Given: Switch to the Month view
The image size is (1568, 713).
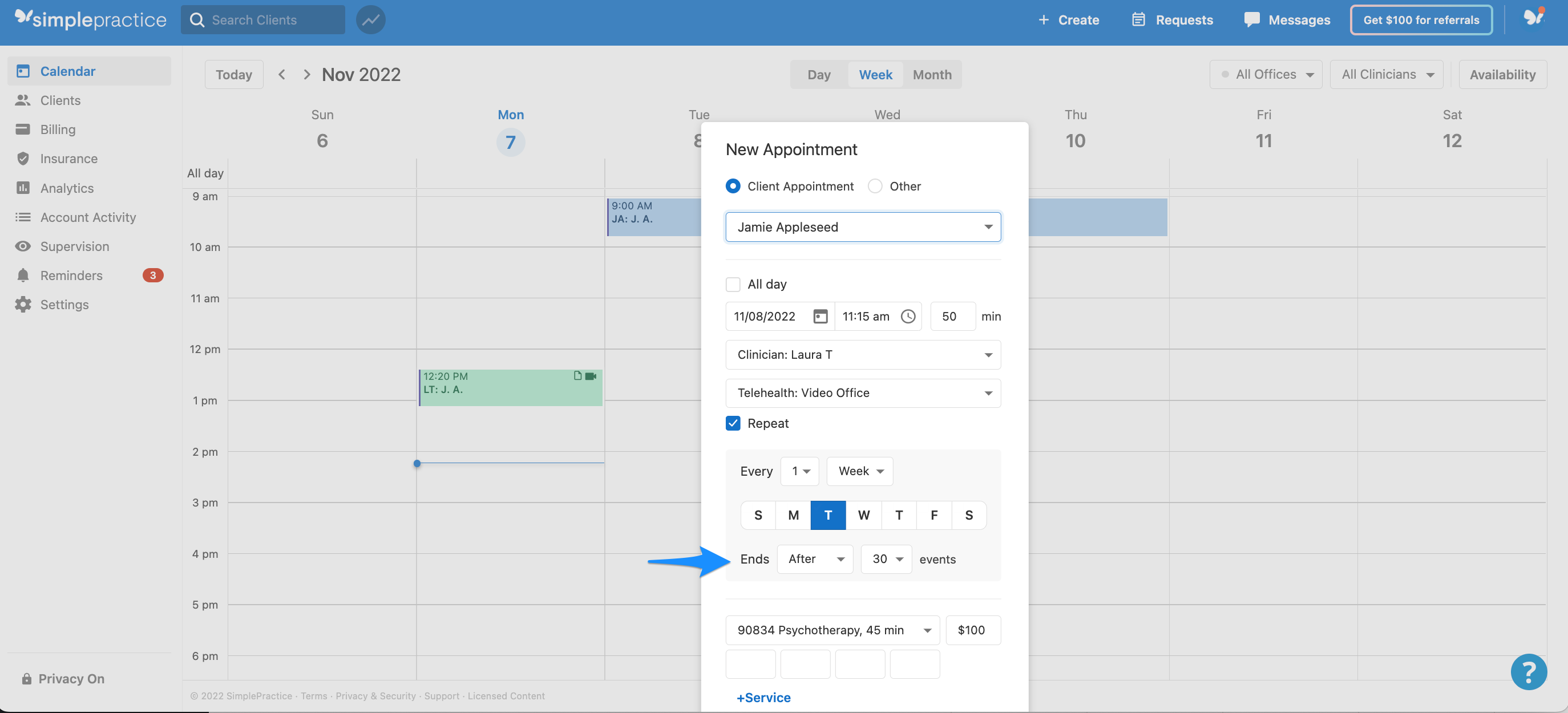Looking at the screenshot, I should point(932,74).
